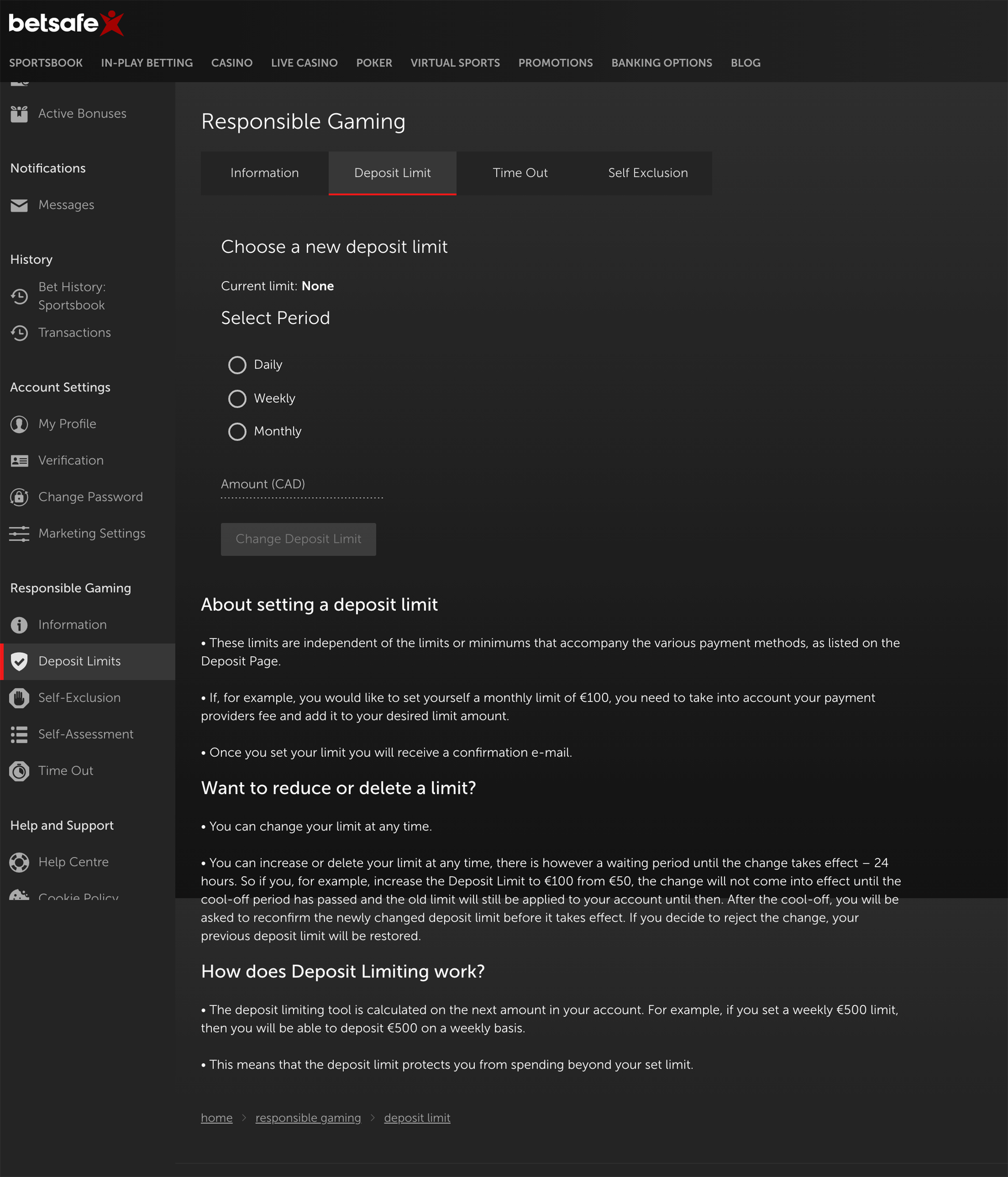Switch to the Time Out tab

(520, 173)
